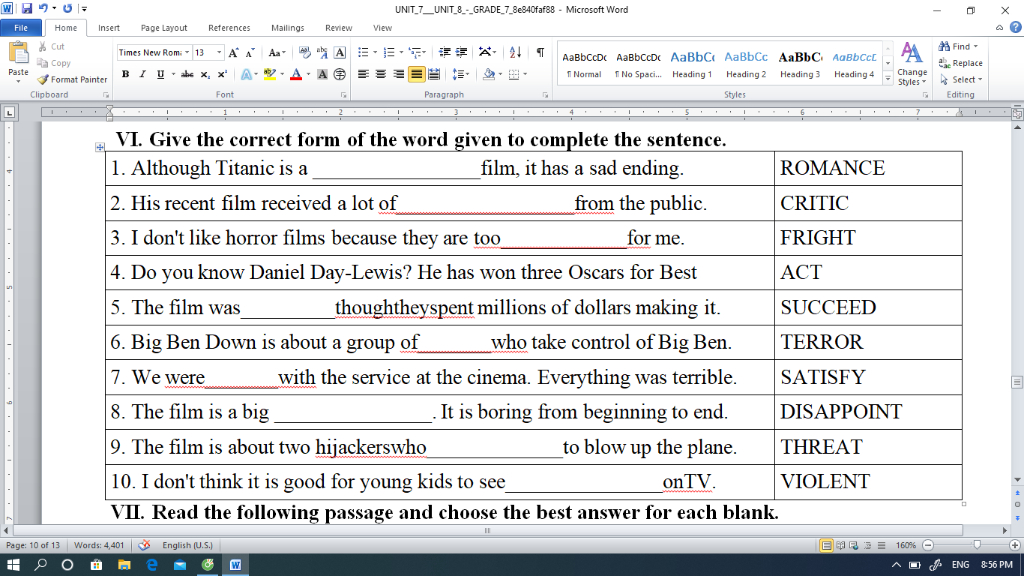Open Change Case dropdown
The width and height of the screenshot is (1024, 576).
[277, 53]
